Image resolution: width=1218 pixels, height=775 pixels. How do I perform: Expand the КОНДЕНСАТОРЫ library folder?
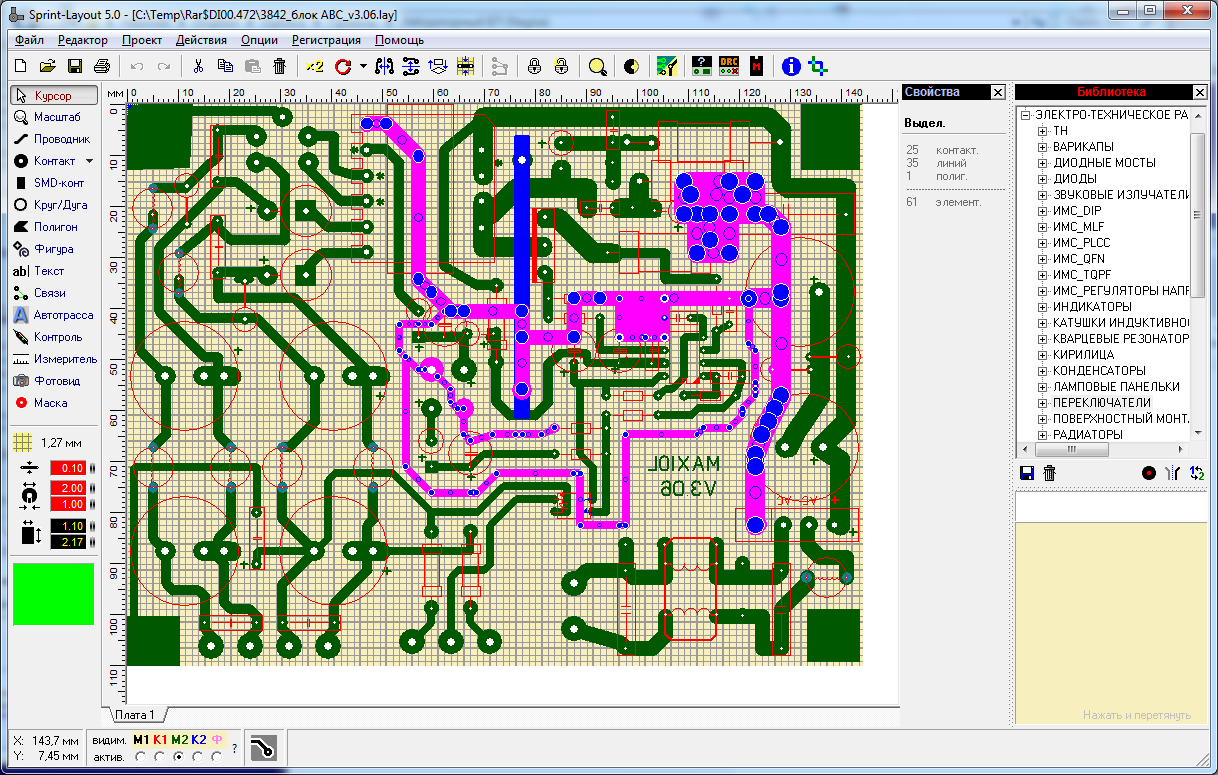[1043, 371]
